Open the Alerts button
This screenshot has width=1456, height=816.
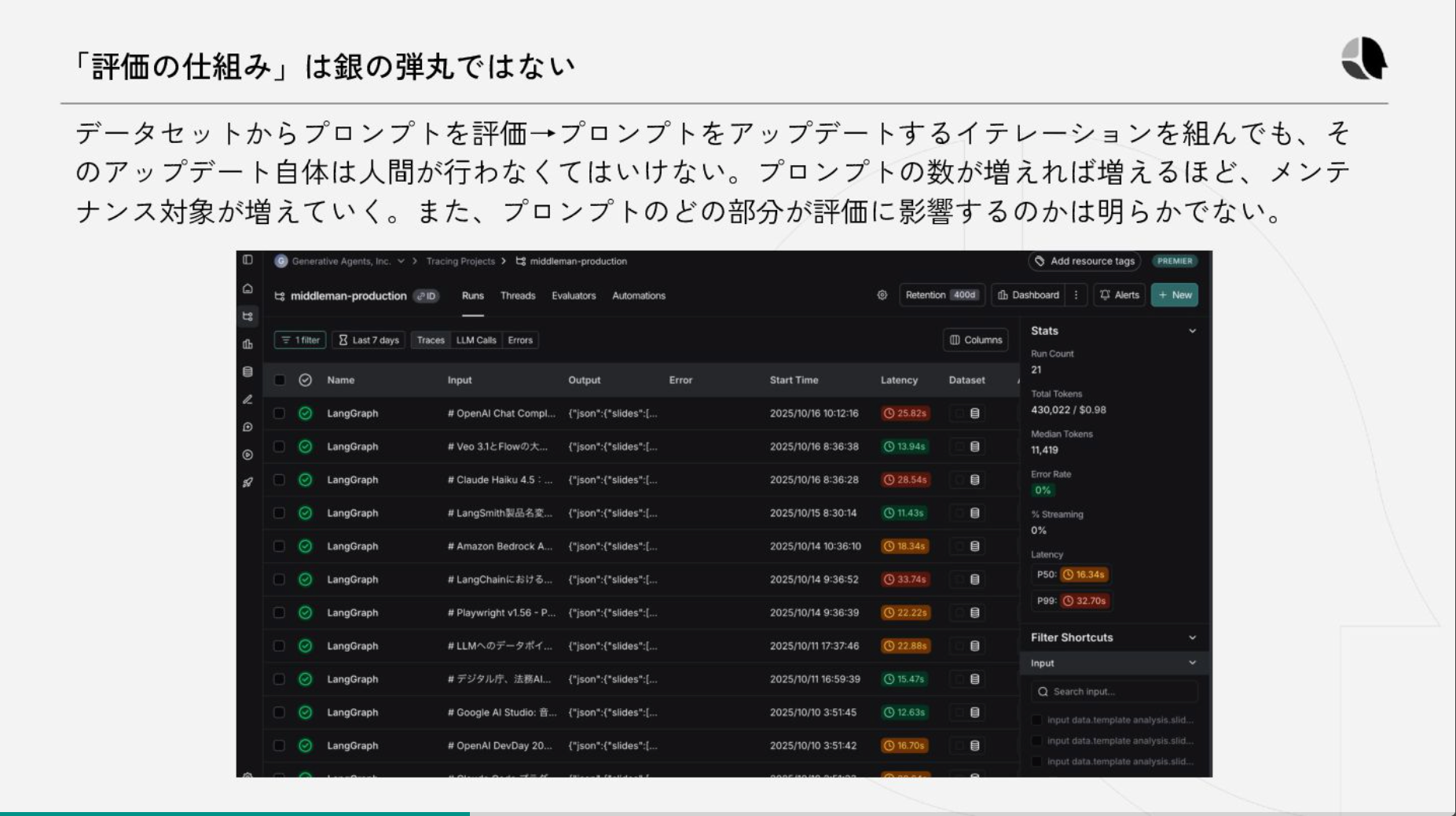(x=1119, y=295)
